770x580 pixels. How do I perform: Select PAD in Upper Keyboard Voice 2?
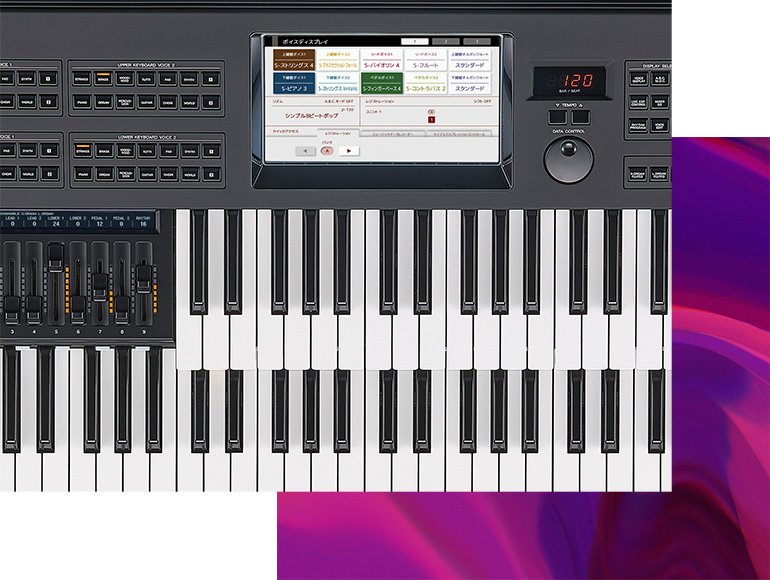coord(167,79)
